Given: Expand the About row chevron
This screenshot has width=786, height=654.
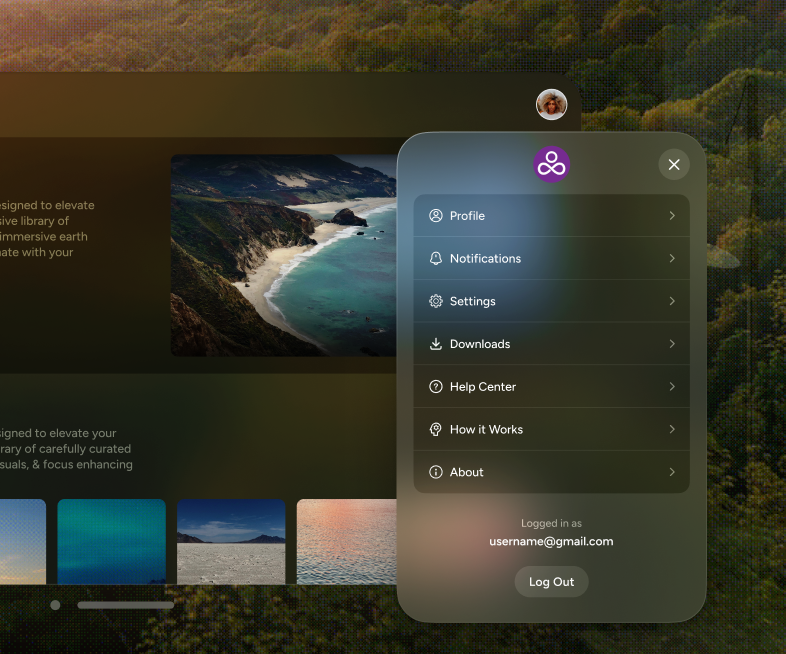Looking at the screenshot, I should point(672,472).
